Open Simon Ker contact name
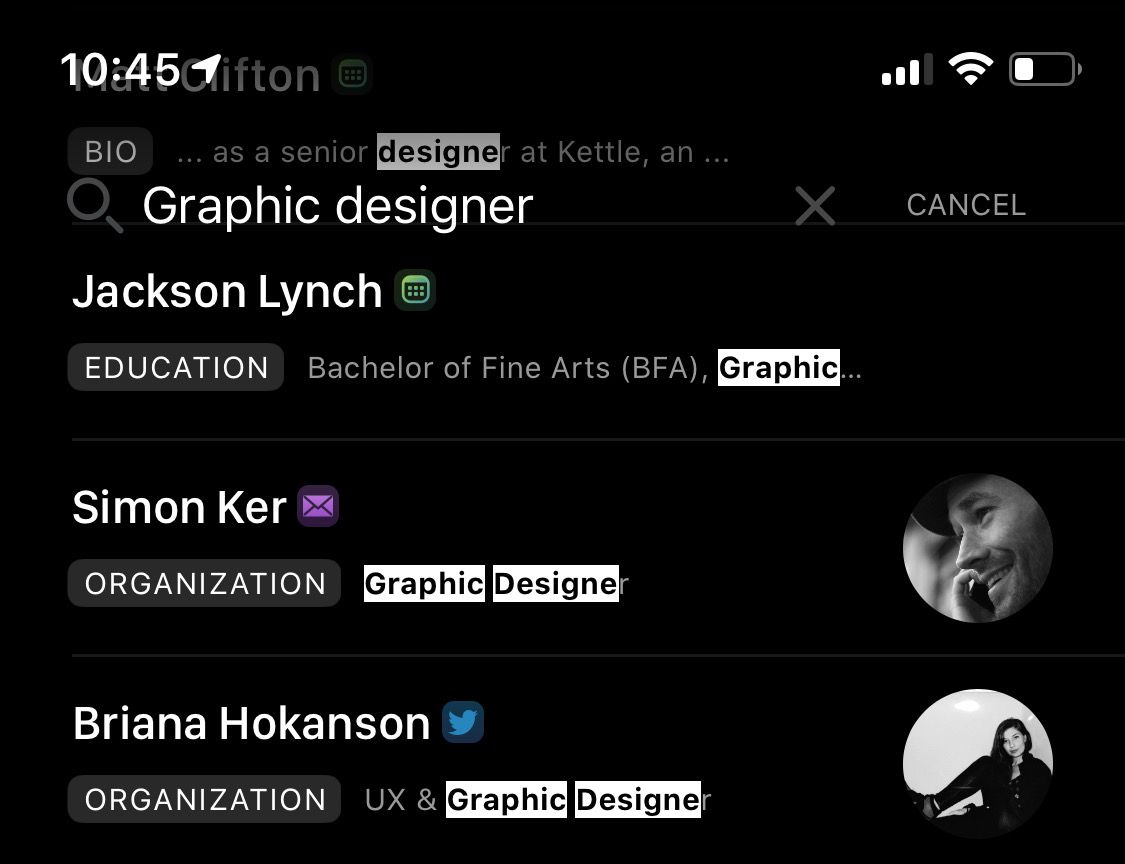This screenshot has height=864, width=1125. click(x=179, y=508)
